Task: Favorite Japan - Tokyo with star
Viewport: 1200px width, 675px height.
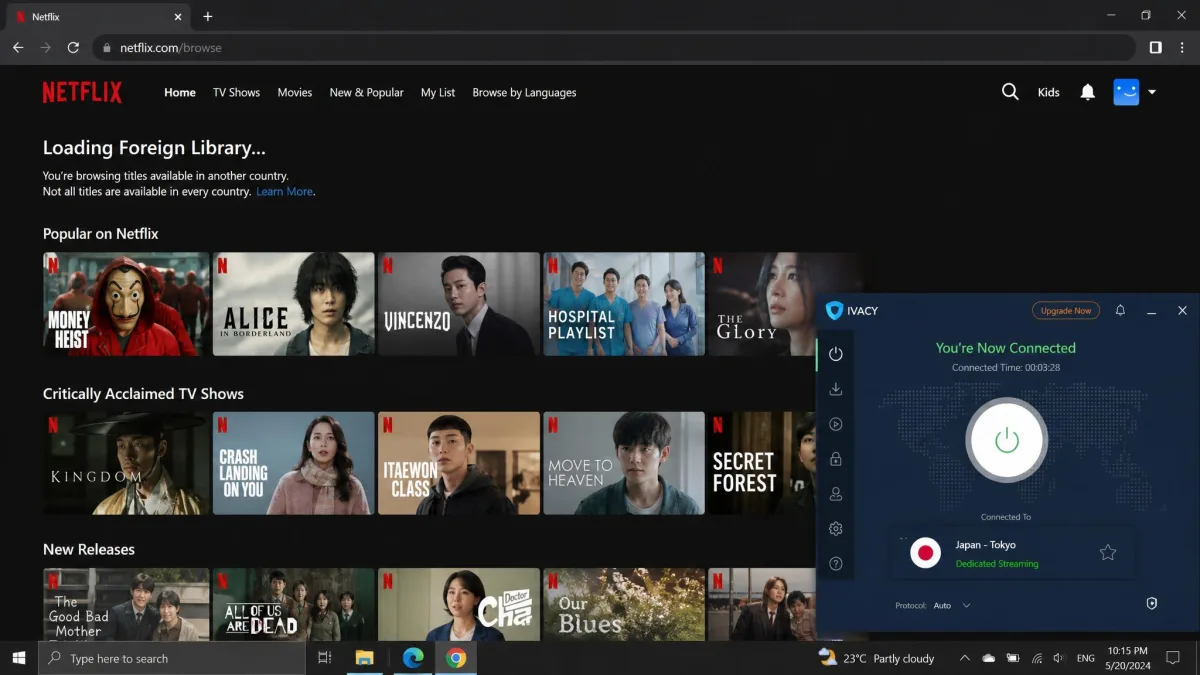Action: tap(1107, 552)
